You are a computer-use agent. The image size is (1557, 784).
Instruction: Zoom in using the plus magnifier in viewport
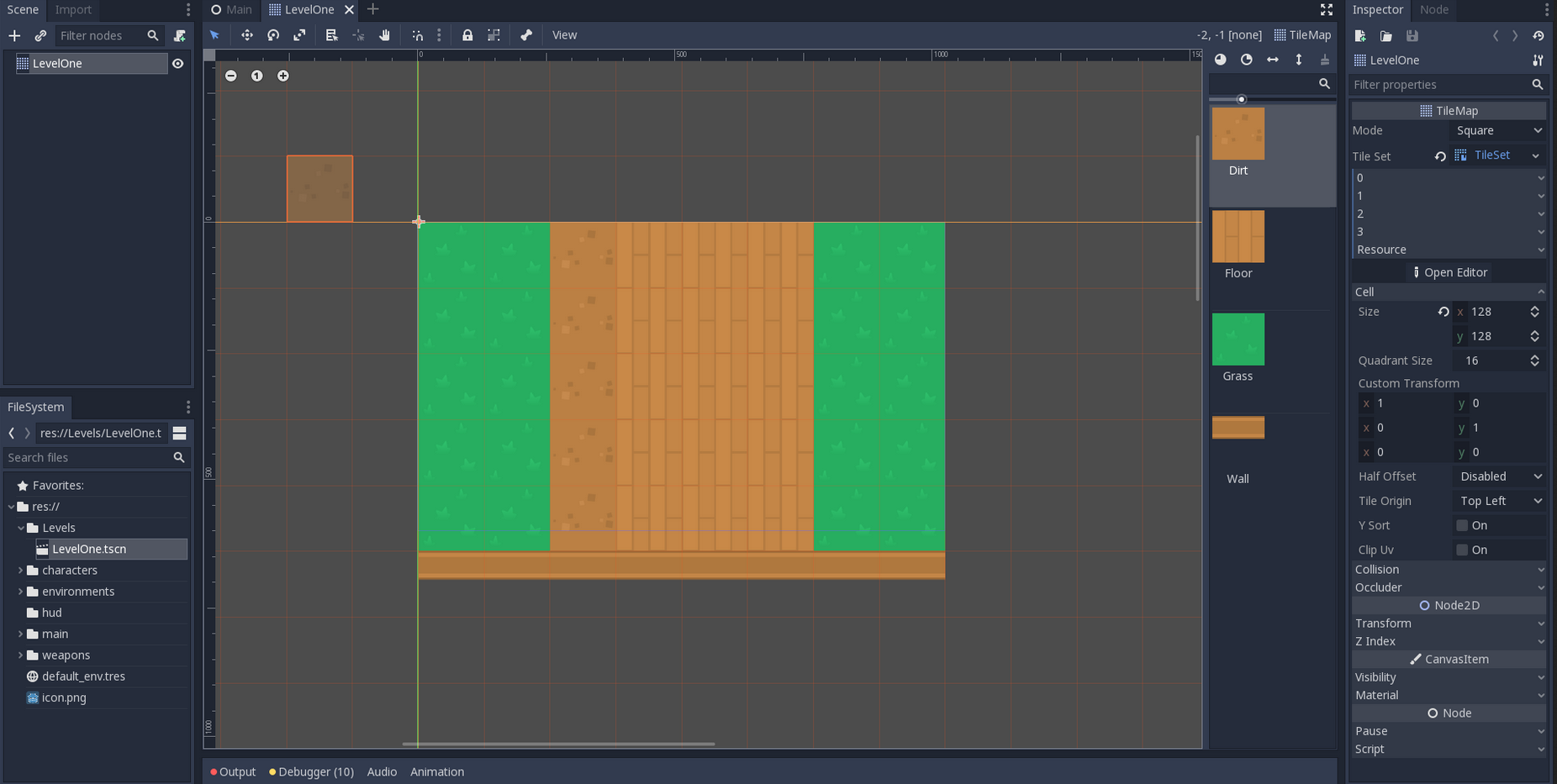tap(282, 76)
